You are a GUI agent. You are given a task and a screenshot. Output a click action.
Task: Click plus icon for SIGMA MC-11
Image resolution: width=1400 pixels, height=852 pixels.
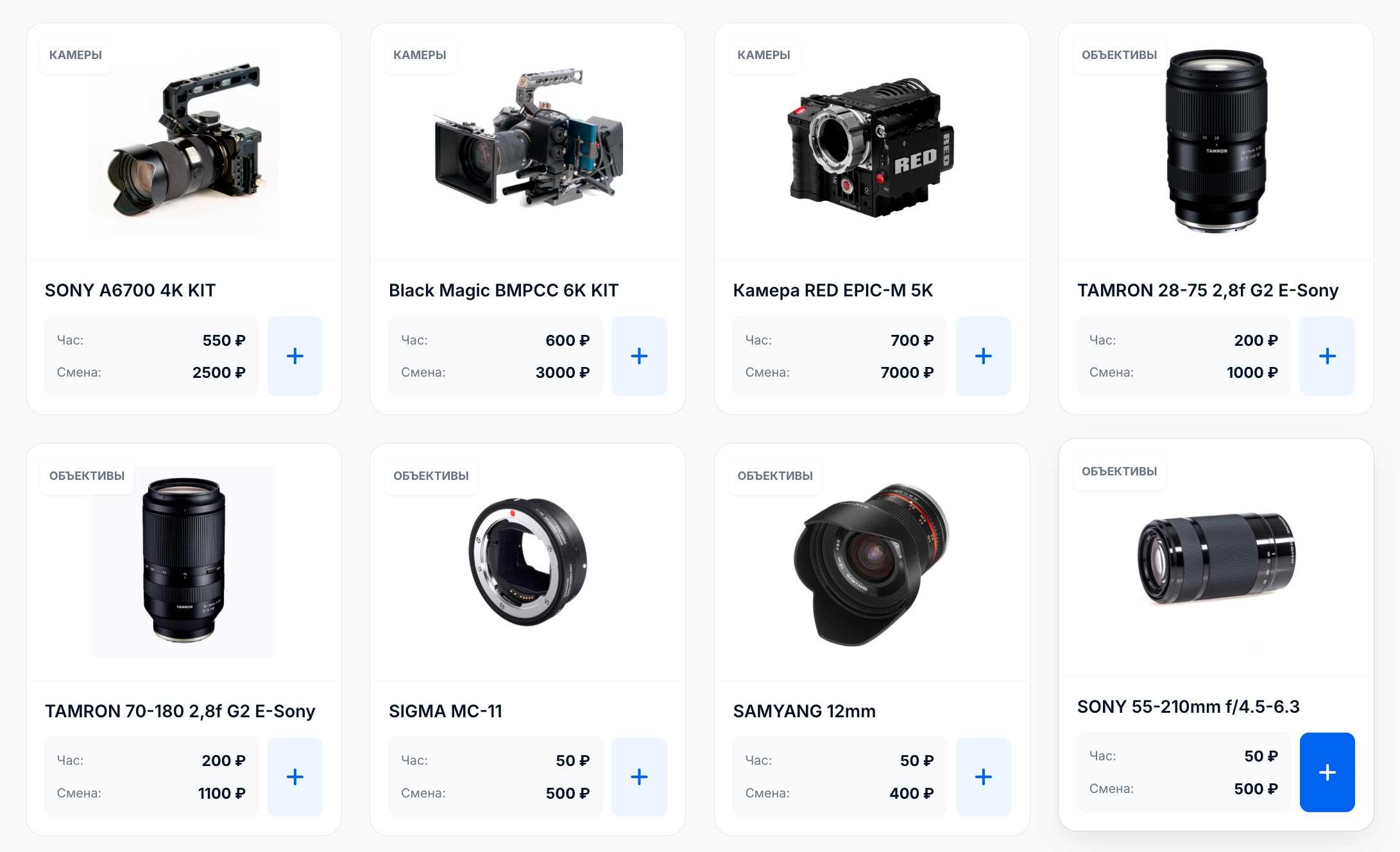tap(639, 777)
